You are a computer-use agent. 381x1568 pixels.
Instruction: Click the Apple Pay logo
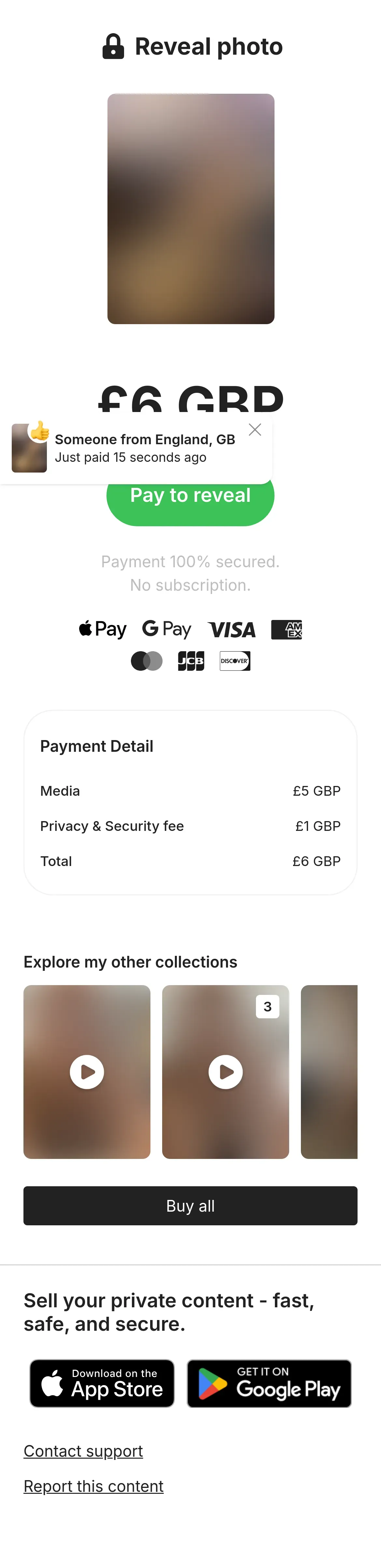(x=103, y=629)
